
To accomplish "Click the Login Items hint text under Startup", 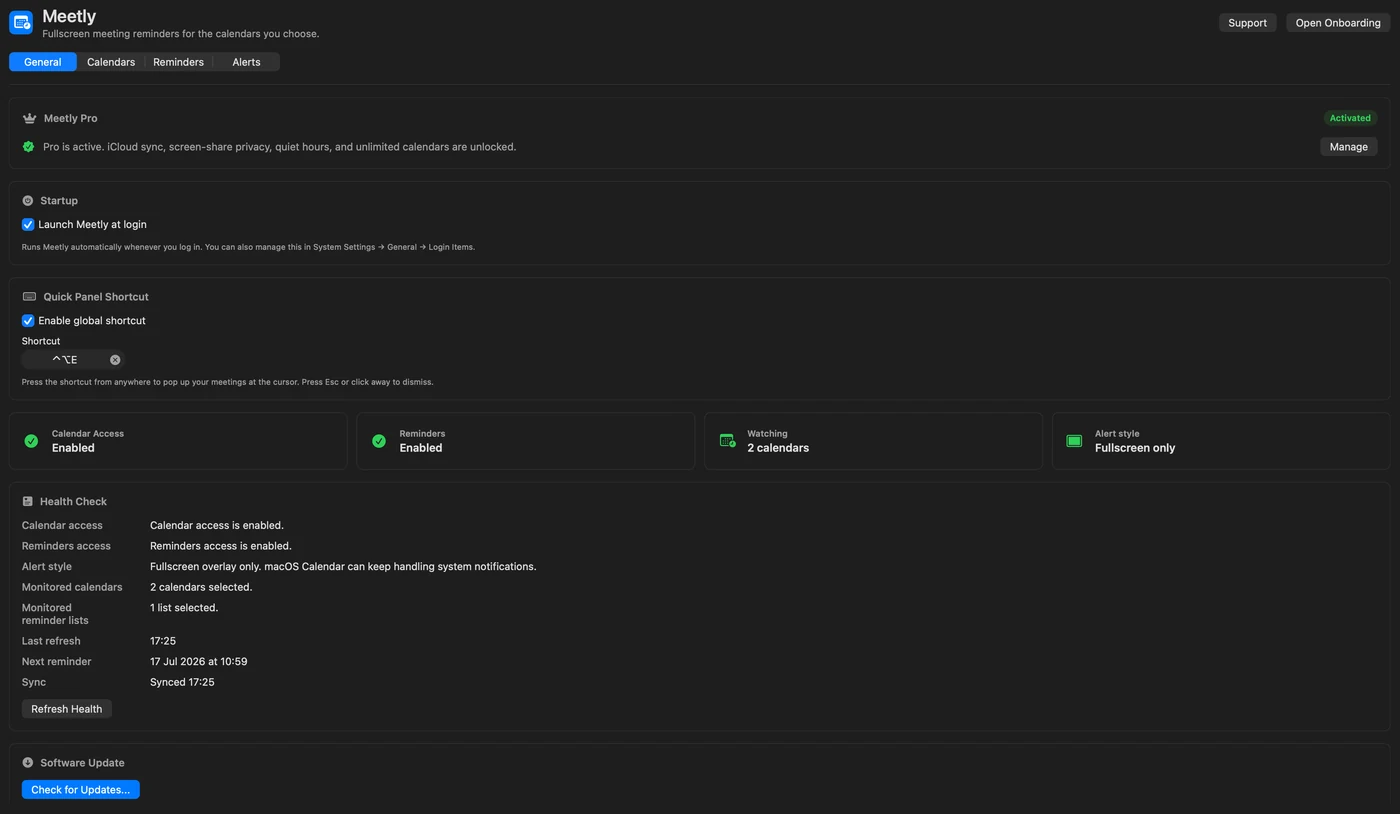I will (248, 247).
